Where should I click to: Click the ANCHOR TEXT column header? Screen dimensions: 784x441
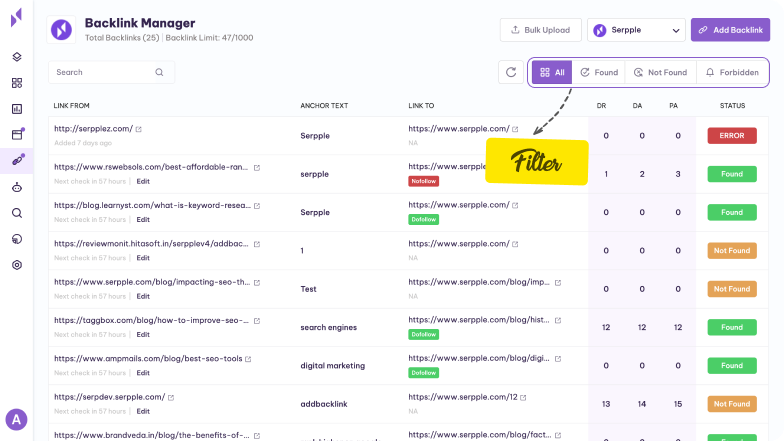324,106
